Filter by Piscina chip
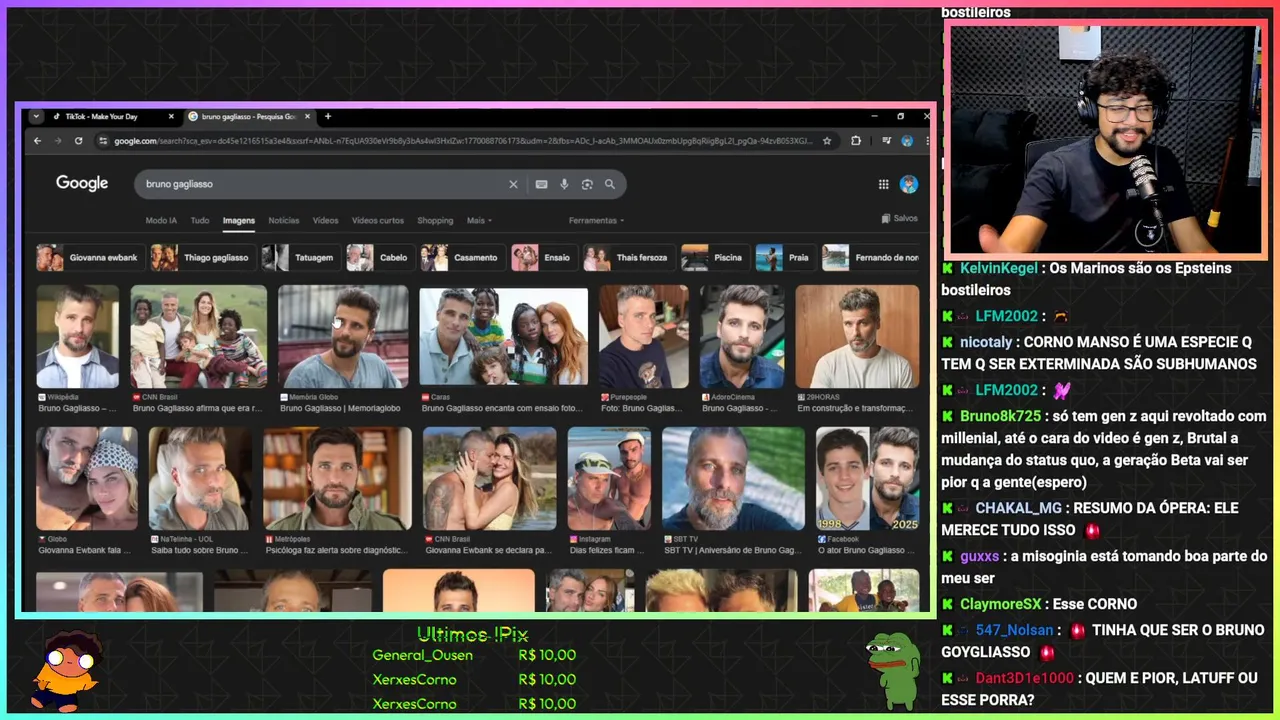 coord(715,257)
